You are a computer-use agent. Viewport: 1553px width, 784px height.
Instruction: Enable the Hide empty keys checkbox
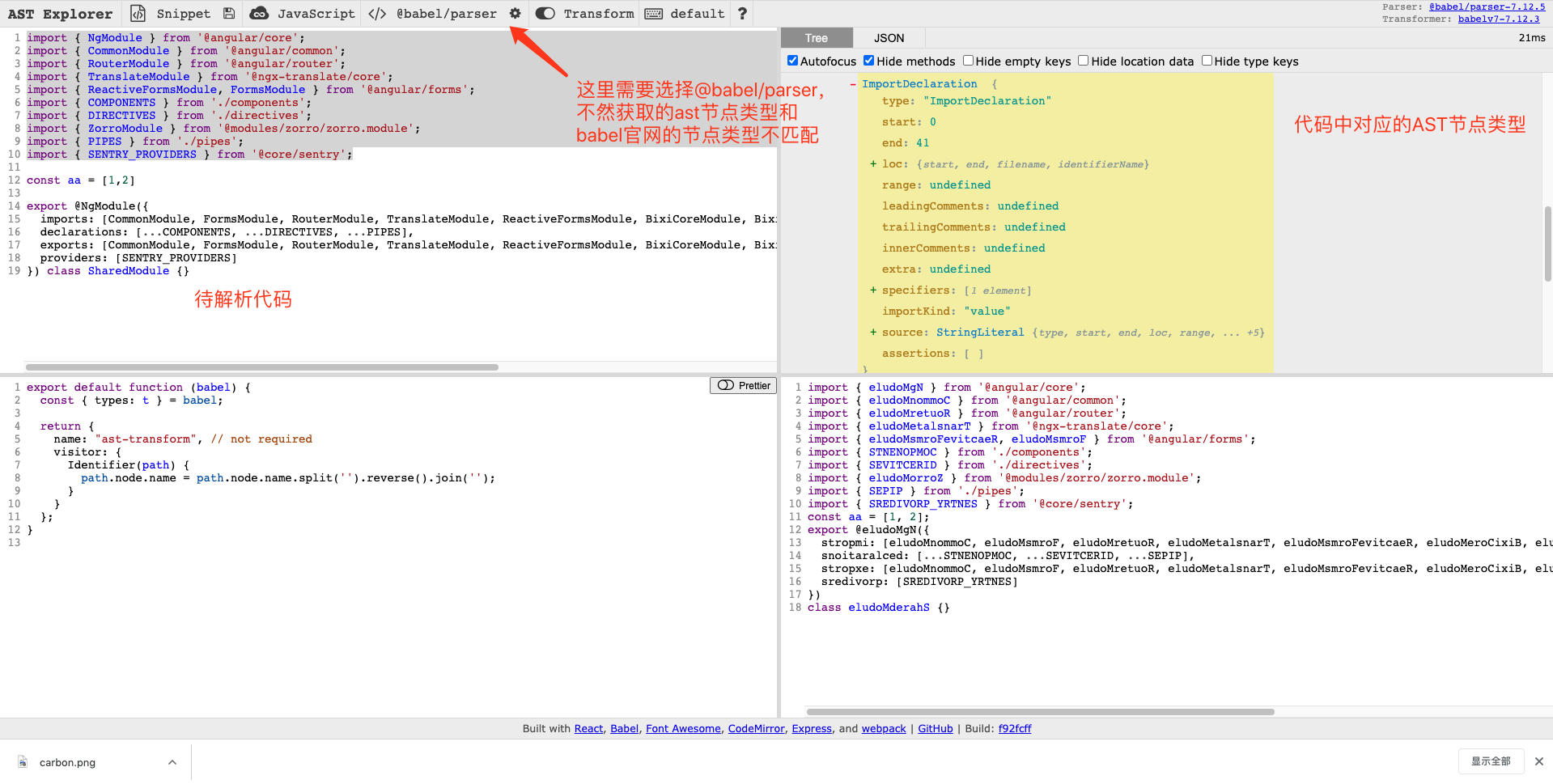[968, 61]
